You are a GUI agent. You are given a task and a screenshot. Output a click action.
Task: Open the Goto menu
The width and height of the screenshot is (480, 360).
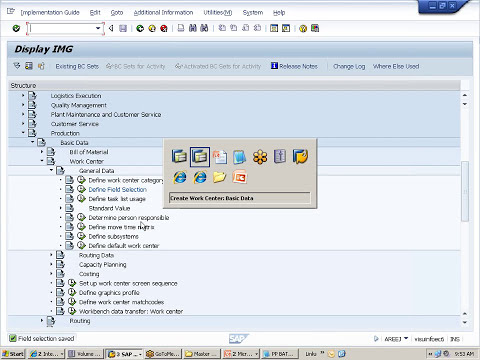click(x=117, y=13)
